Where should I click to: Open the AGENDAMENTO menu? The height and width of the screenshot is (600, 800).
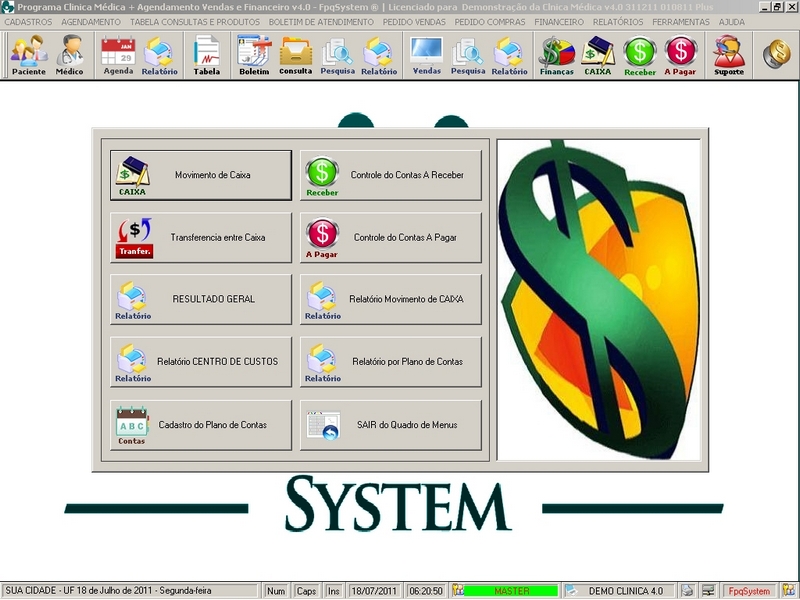point(91,22)
